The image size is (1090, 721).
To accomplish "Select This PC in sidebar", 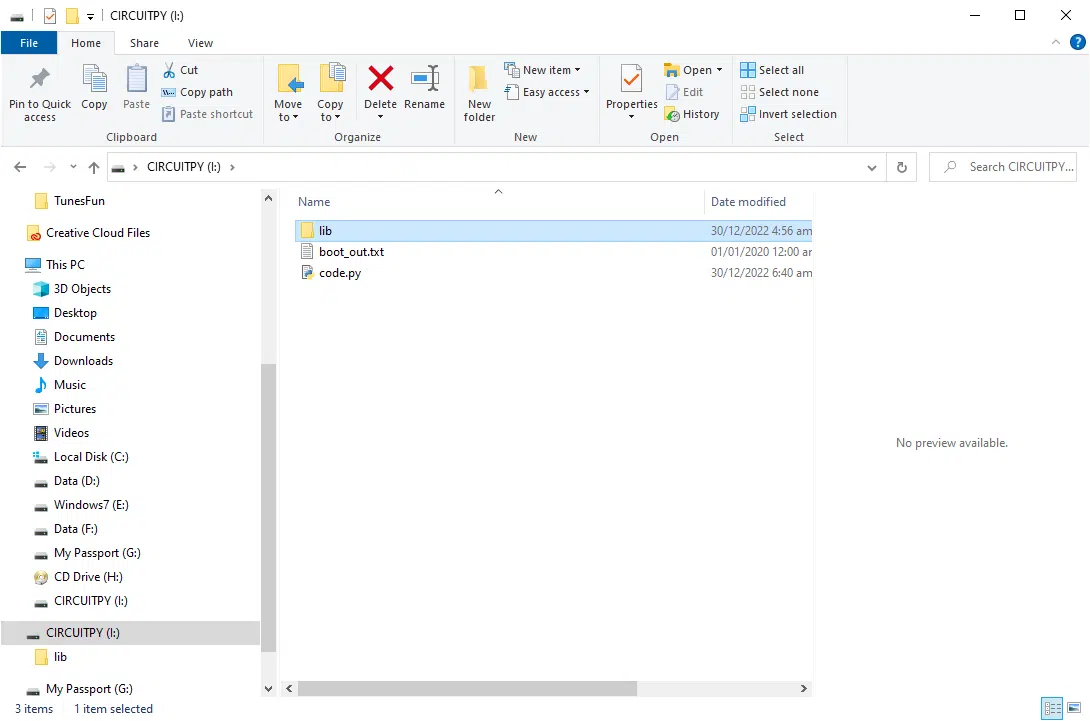I will tap(65, 265).
